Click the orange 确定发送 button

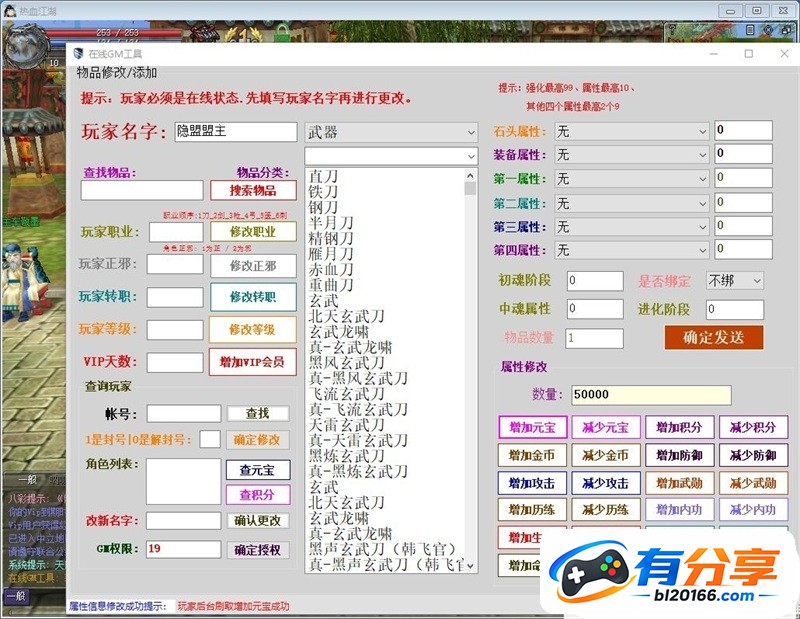tap(714, 337)
